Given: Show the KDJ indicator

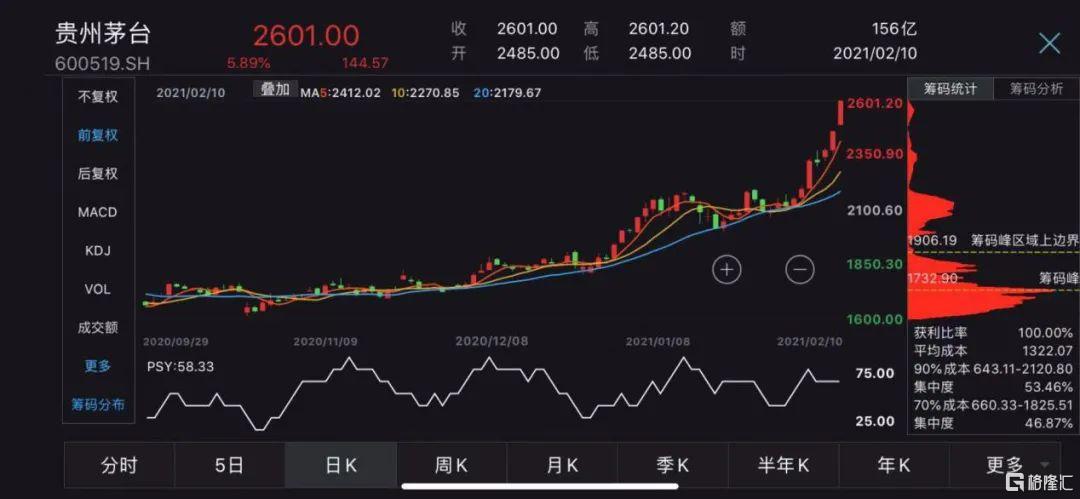Looking at the screenshot, I should point(98,251).
